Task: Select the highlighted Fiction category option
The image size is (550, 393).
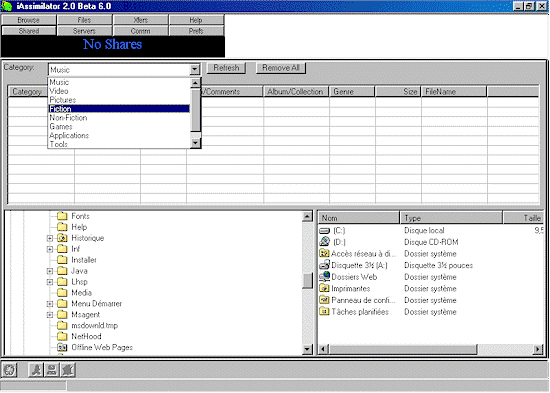Action: point(119,108)
